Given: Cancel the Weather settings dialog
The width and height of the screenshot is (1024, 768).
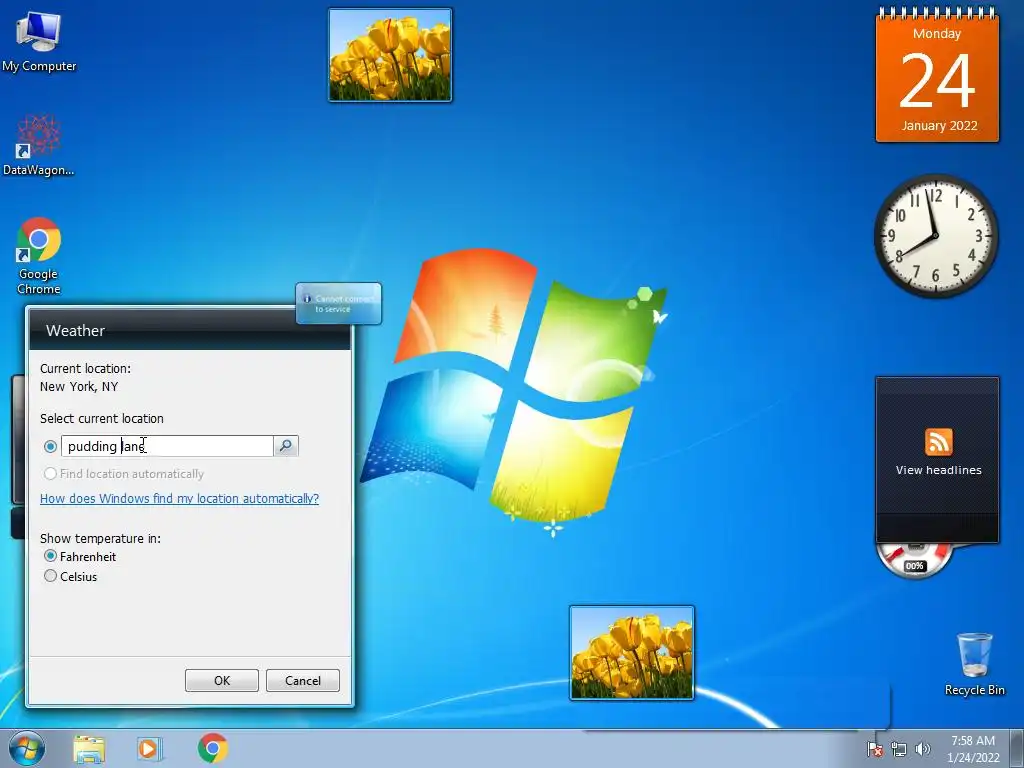Looking at the screenshot, I should point(302,680).
